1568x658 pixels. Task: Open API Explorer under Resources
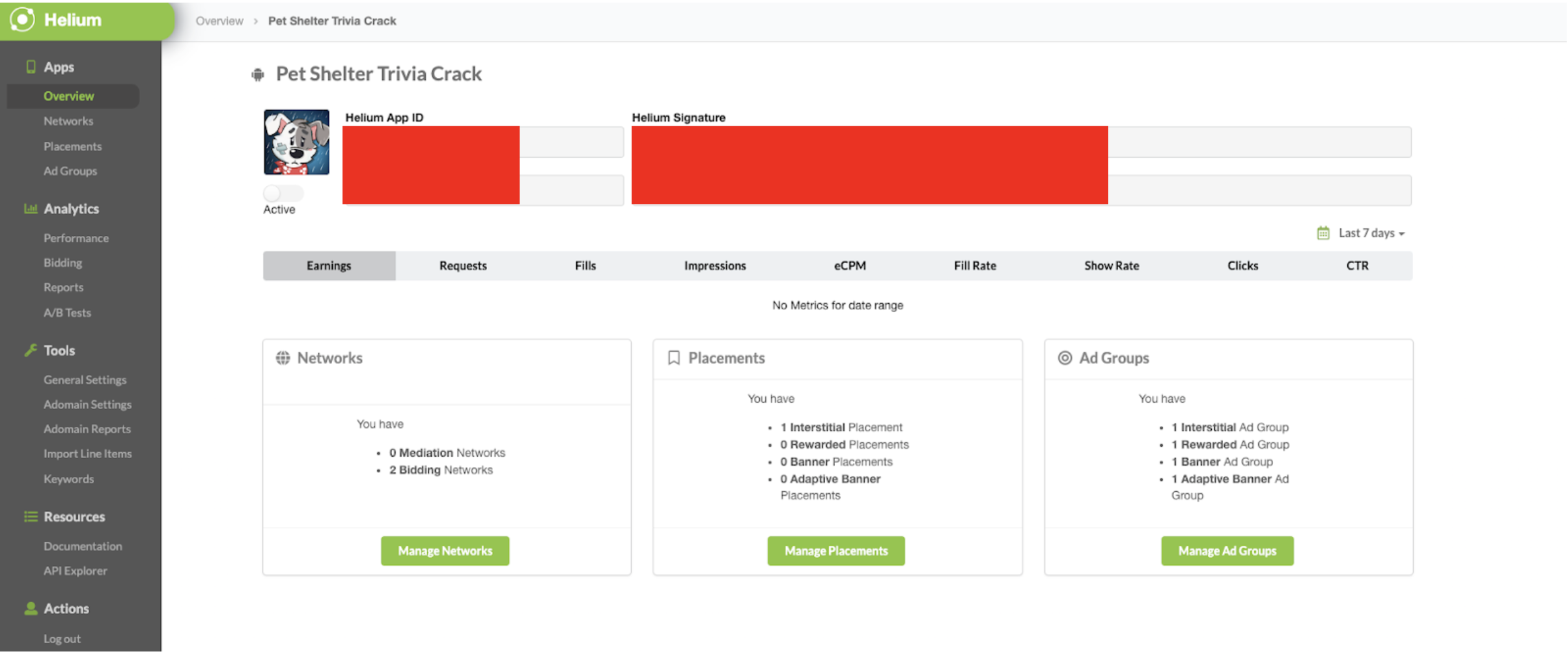75,571
